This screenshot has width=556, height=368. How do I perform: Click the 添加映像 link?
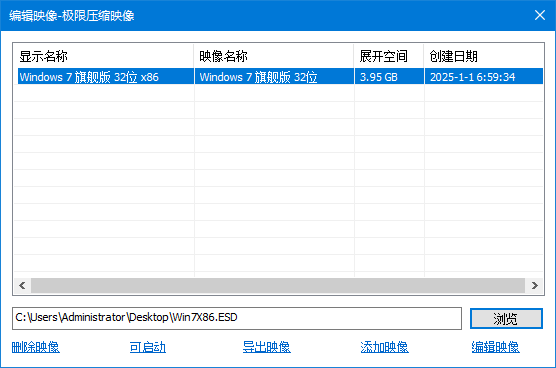tap(384, 347)
